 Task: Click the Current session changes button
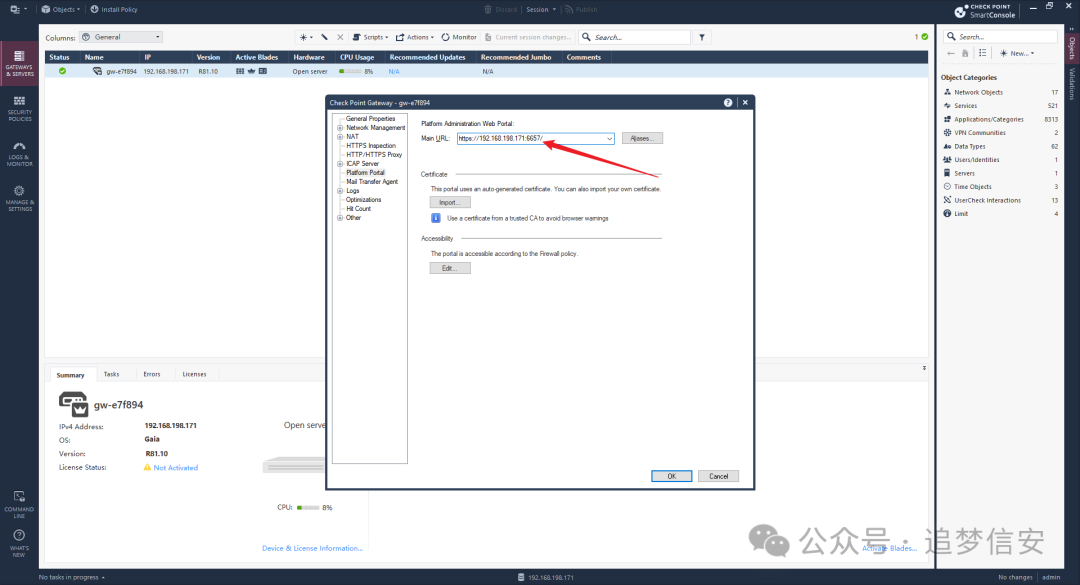[x=528, y=37]
